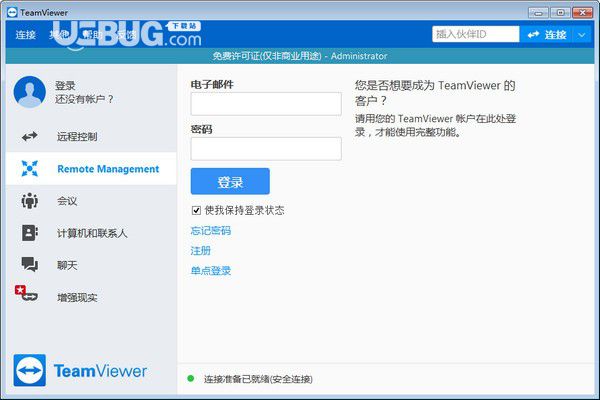The height and width of the screenshot is (400, 600).
Task: Click the 注册 link
Action: (201, 251)
